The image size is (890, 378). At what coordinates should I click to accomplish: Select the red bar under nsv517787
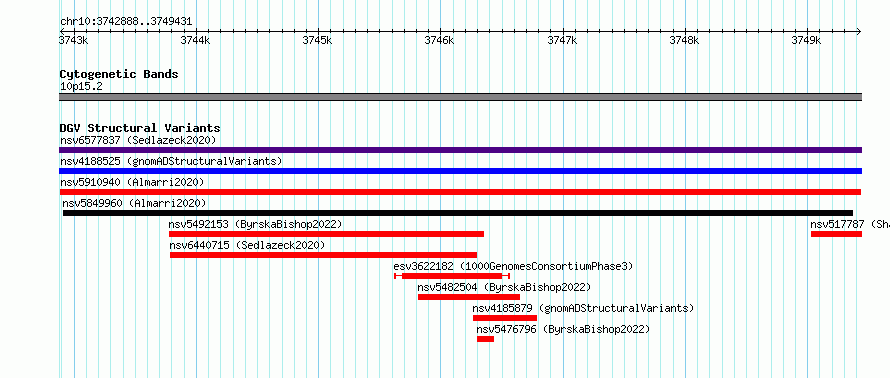tap(837, 234)
